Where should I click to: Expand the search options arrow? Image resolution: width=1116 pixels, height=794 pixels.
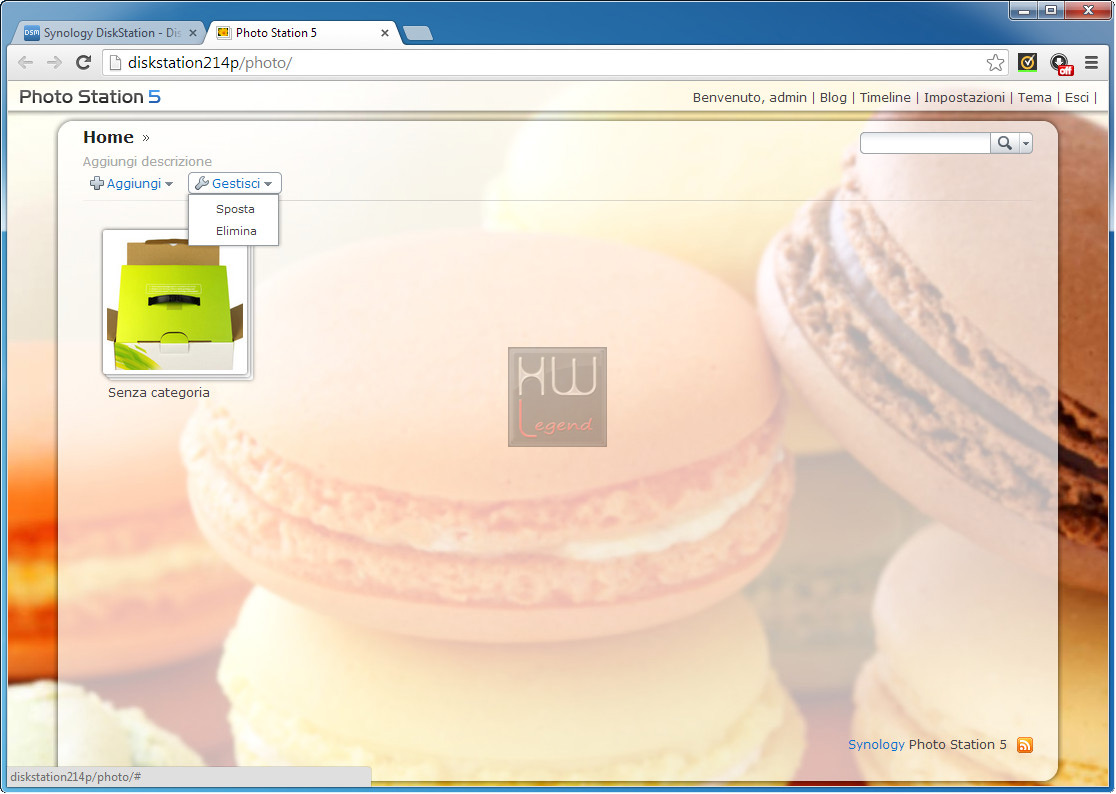1026,143
